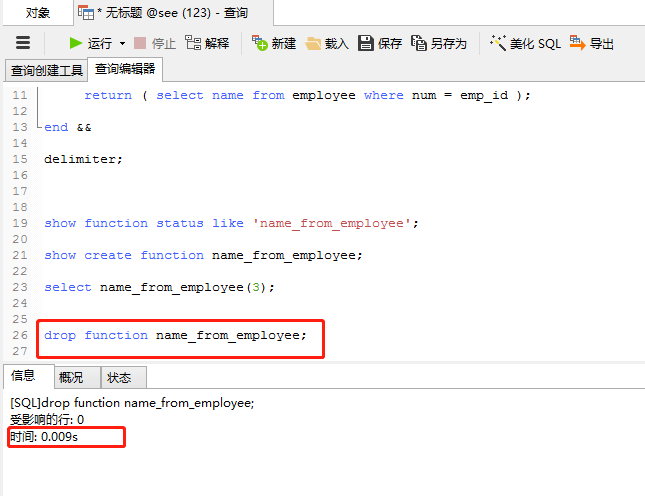
Task: Click line number 26 in the gutter
Action: click(20, 335)
